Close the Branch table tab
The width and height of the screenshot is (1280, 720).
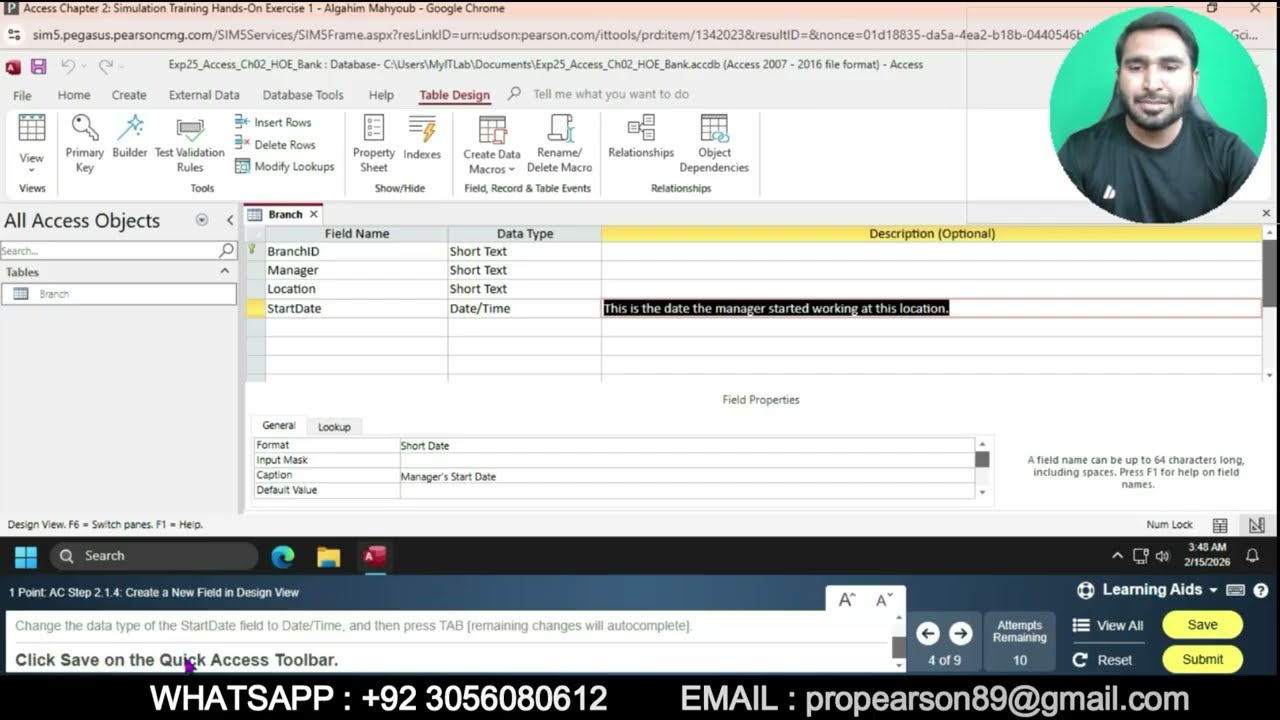(x=313, y=214)
